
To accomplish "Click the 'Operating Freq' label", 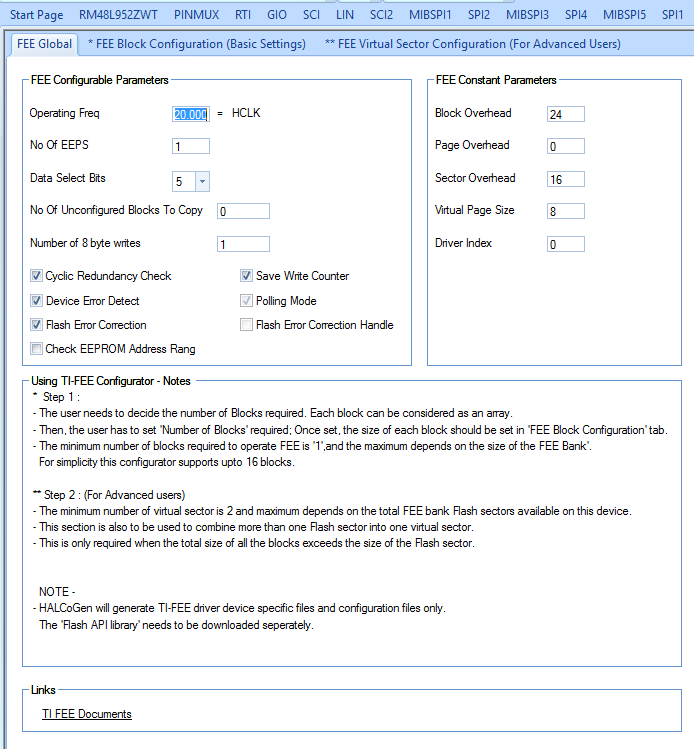I will 64,113.
